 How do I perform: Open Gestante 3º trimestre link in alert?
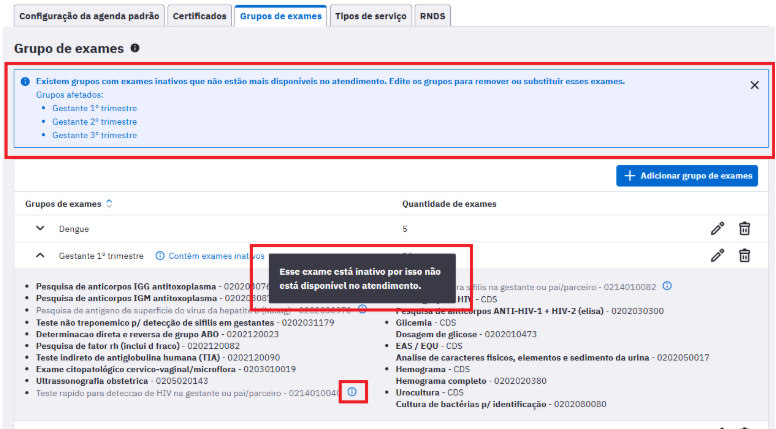[95, 135]
